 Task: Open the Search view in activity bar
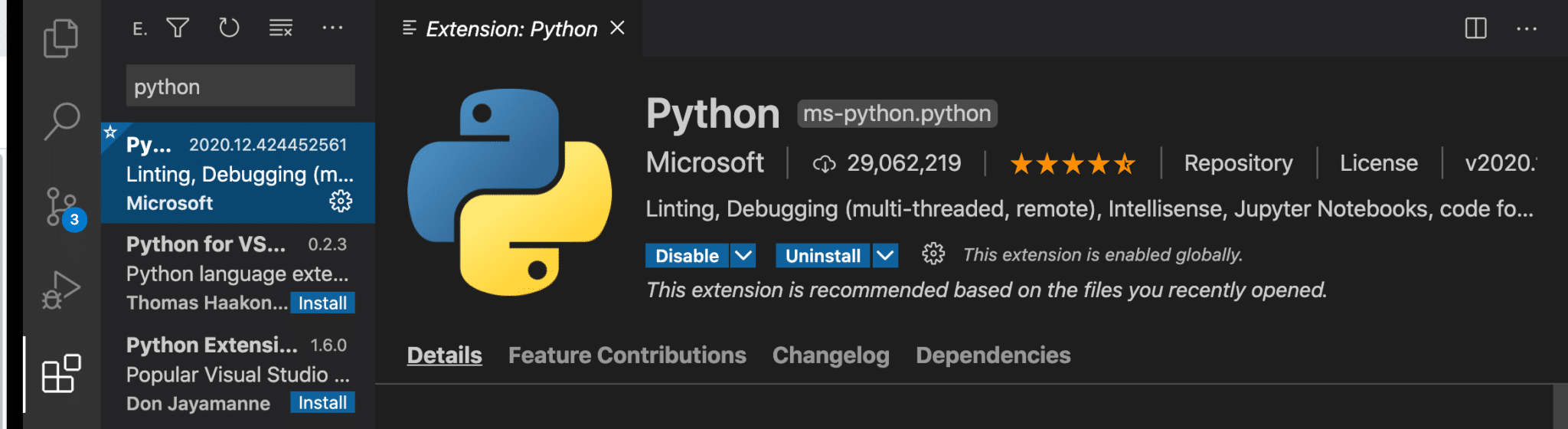[61, 122]
